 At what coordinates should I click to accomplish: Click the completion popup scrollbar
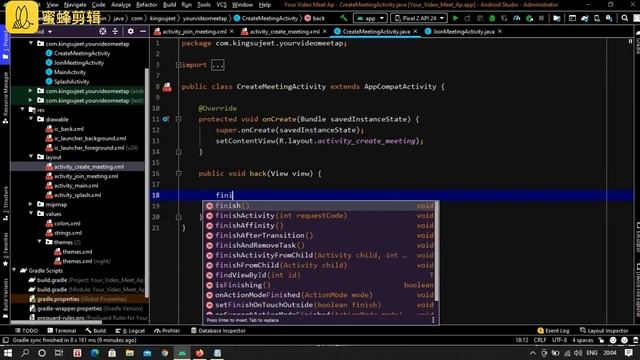click(437, 251)
